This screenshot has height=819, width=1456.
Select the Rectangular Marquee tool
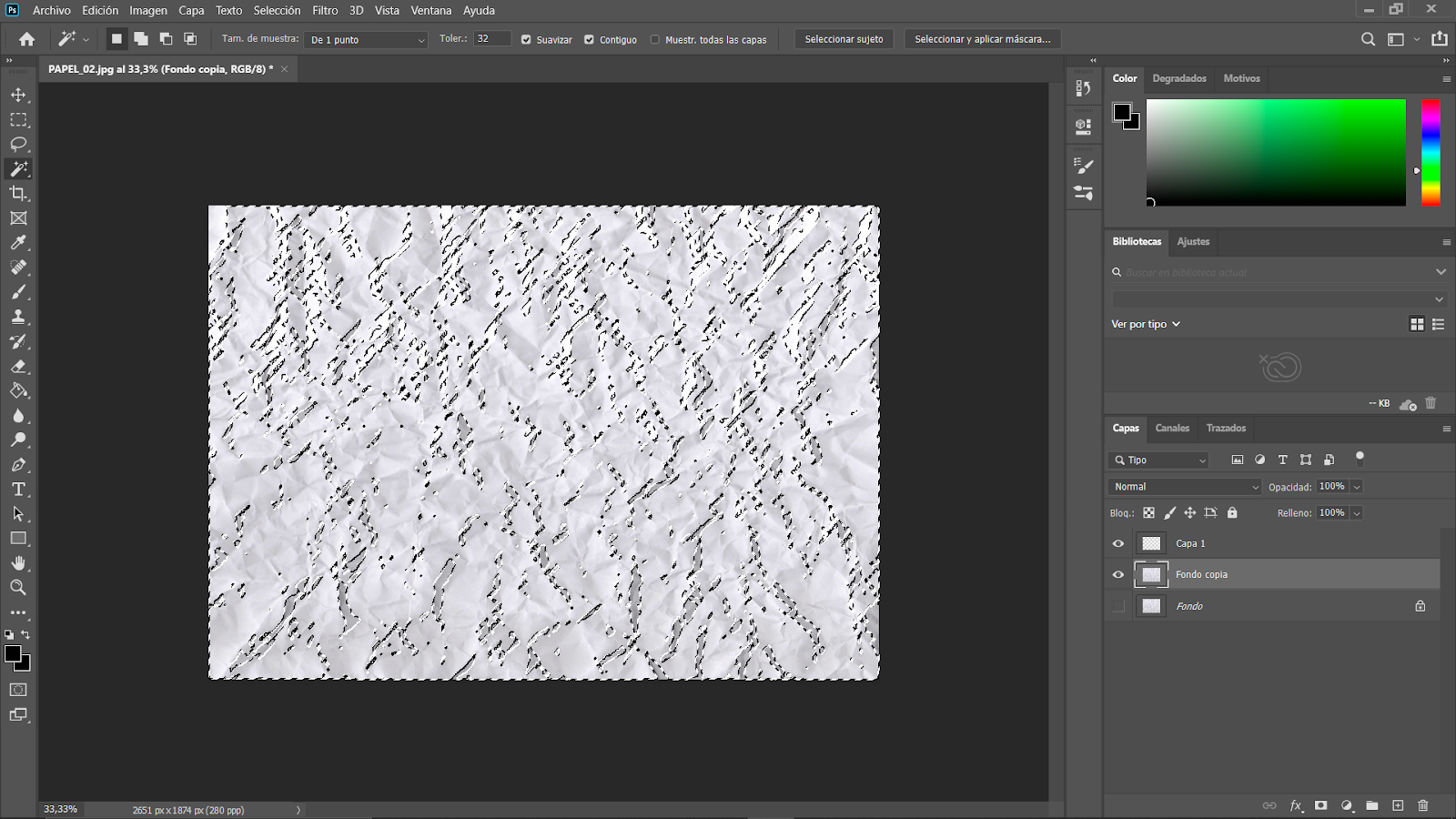pyautogui.click(x=18, y=119)
